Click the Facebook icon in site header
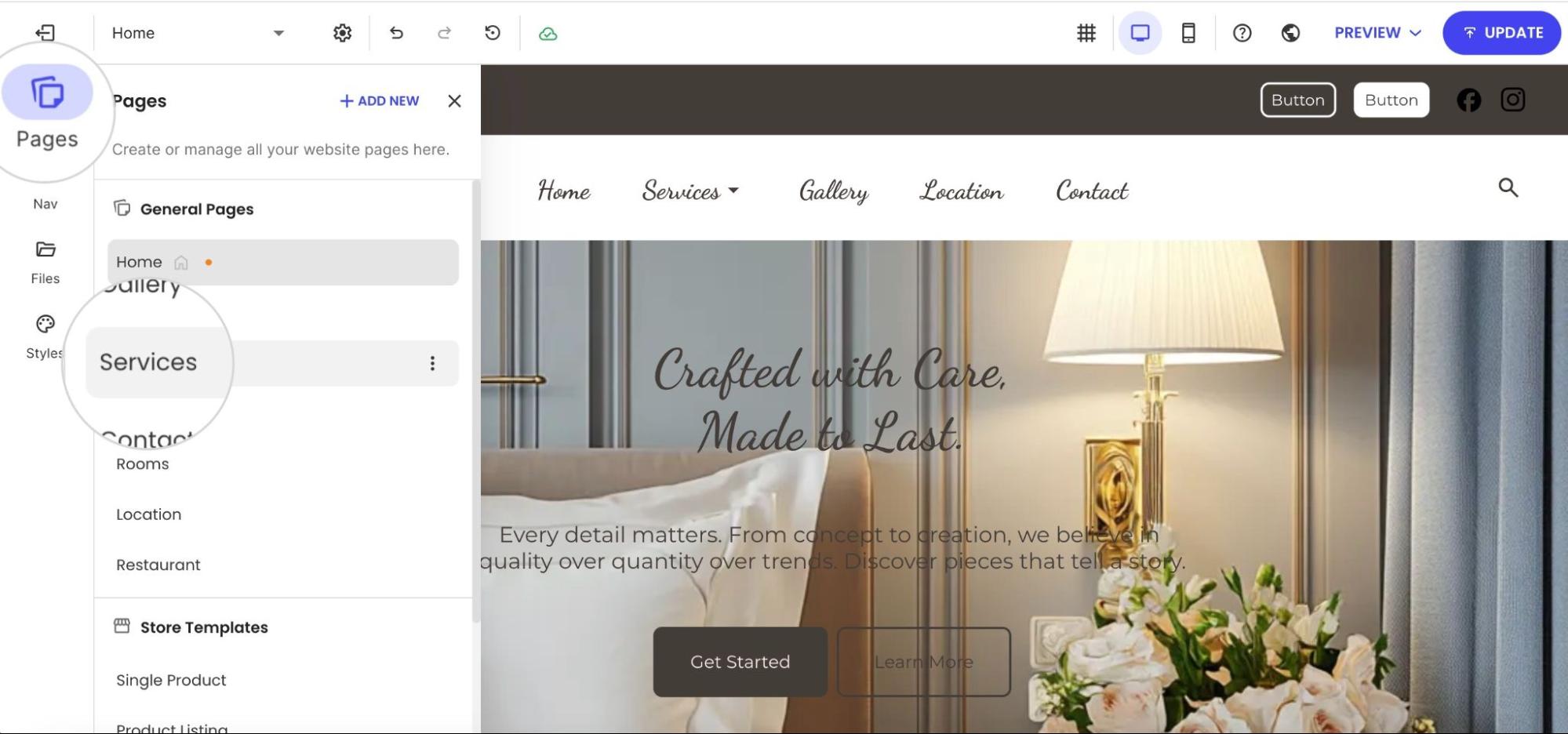 click(1468, 100)
